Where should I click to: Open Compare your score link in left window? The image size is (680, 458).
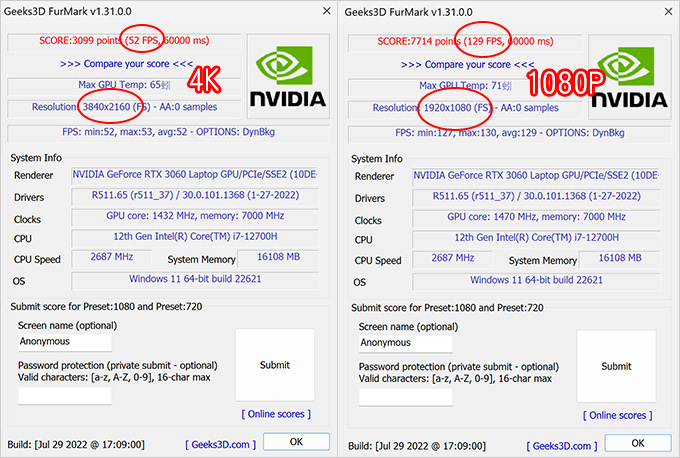127,64
